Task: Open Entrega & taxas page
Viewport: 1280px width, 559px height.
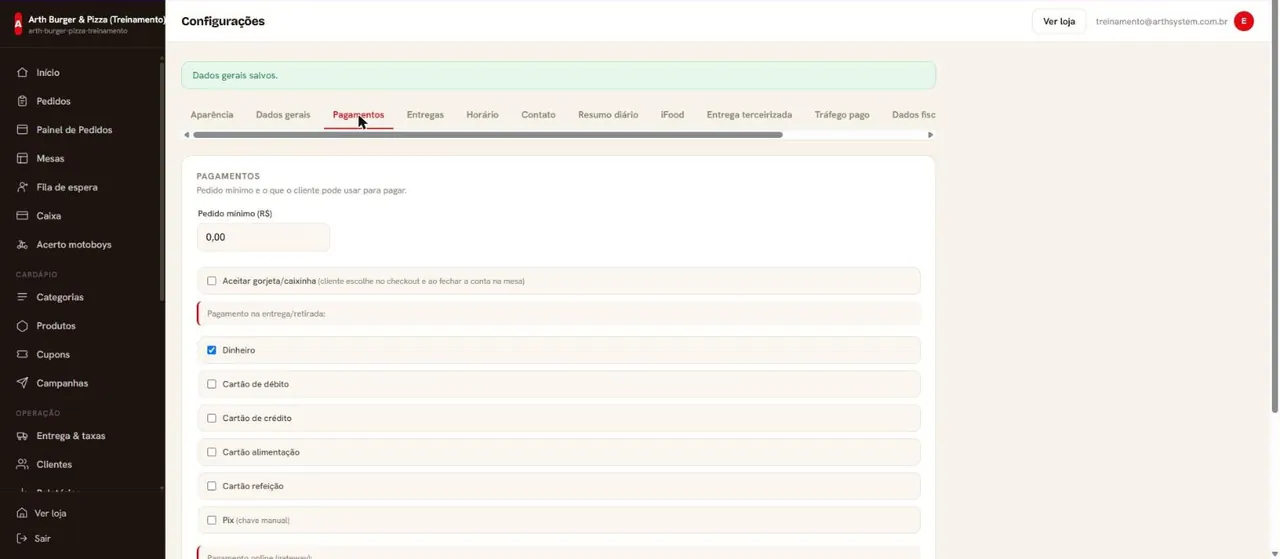Action: (x=71, y=436)
